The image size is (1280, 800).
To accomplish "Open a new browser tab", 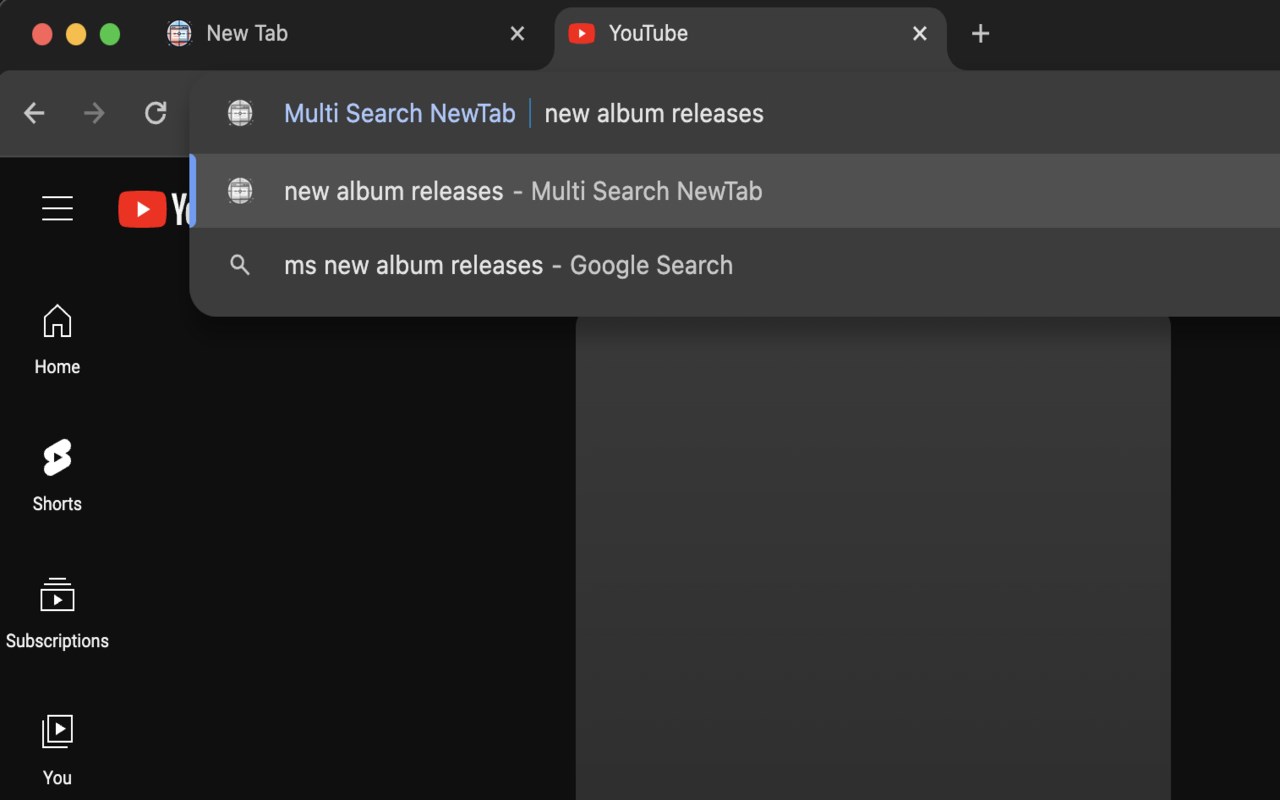I will coord(980,33).
